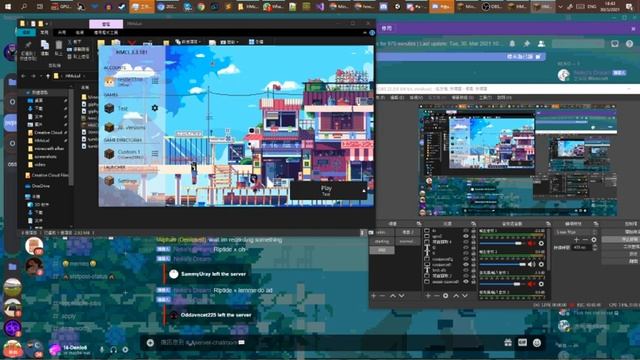Add a transition with the plus icon in OBS
Image resolution: width=640 pixels, height=360 pixels.
tap(576, 240)
